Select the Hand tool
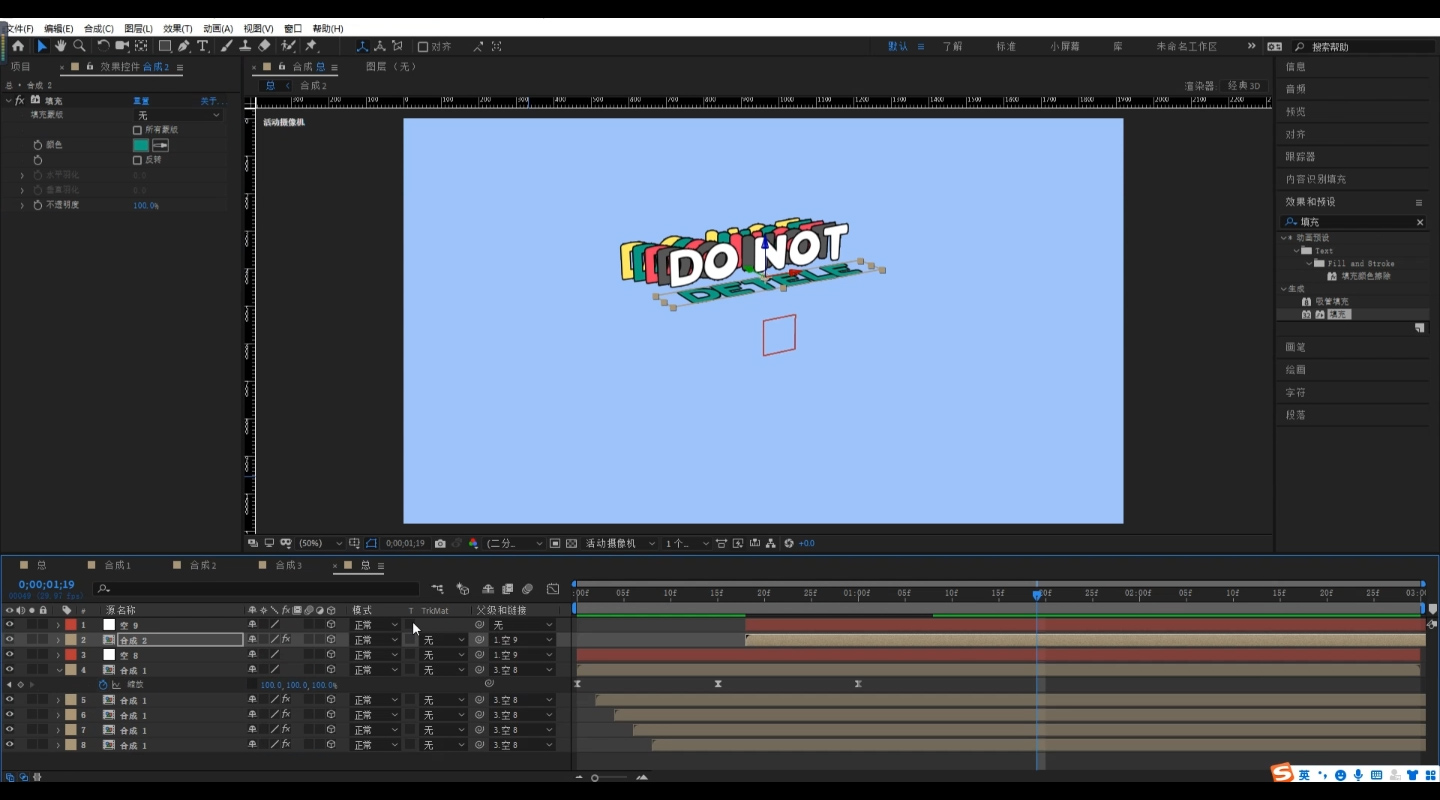 coord(60,46)
